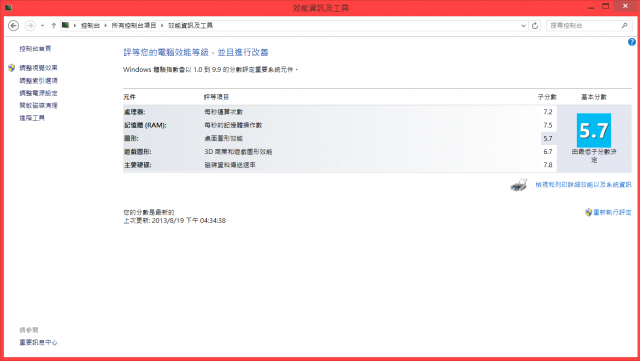Open help with the question mark icon

pos(632,42)
